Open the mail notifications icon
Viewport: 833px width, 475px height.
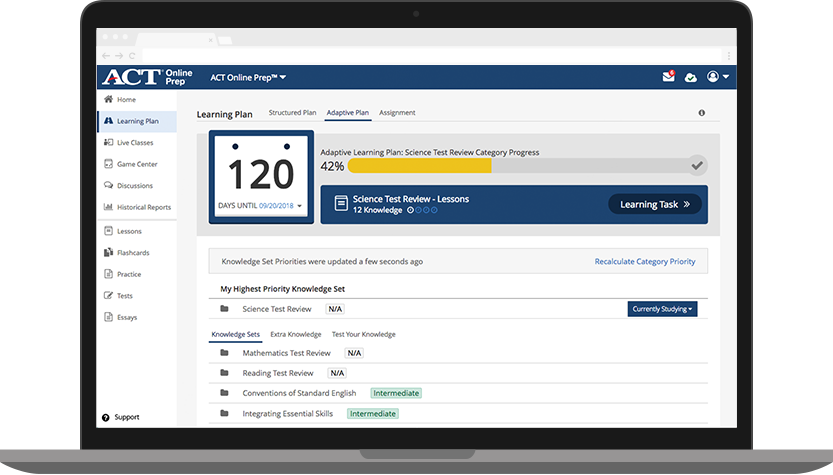(669, 77)
